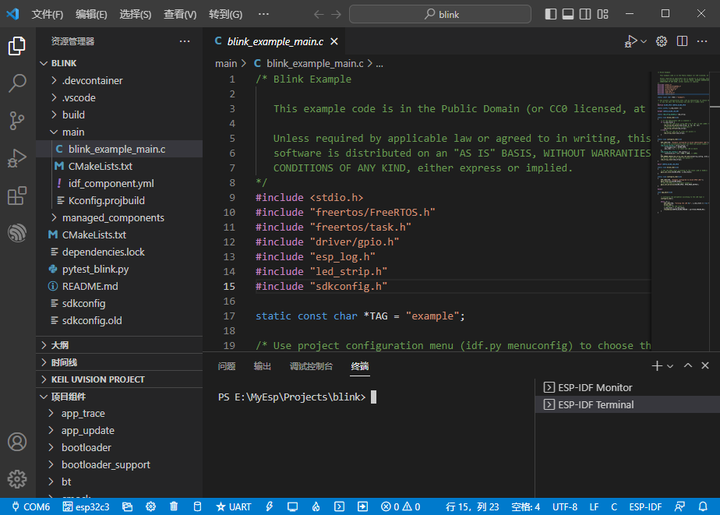The image size is (720, 515).
Task: Expand the .vscode folder
Action: [x=119, y=98]
